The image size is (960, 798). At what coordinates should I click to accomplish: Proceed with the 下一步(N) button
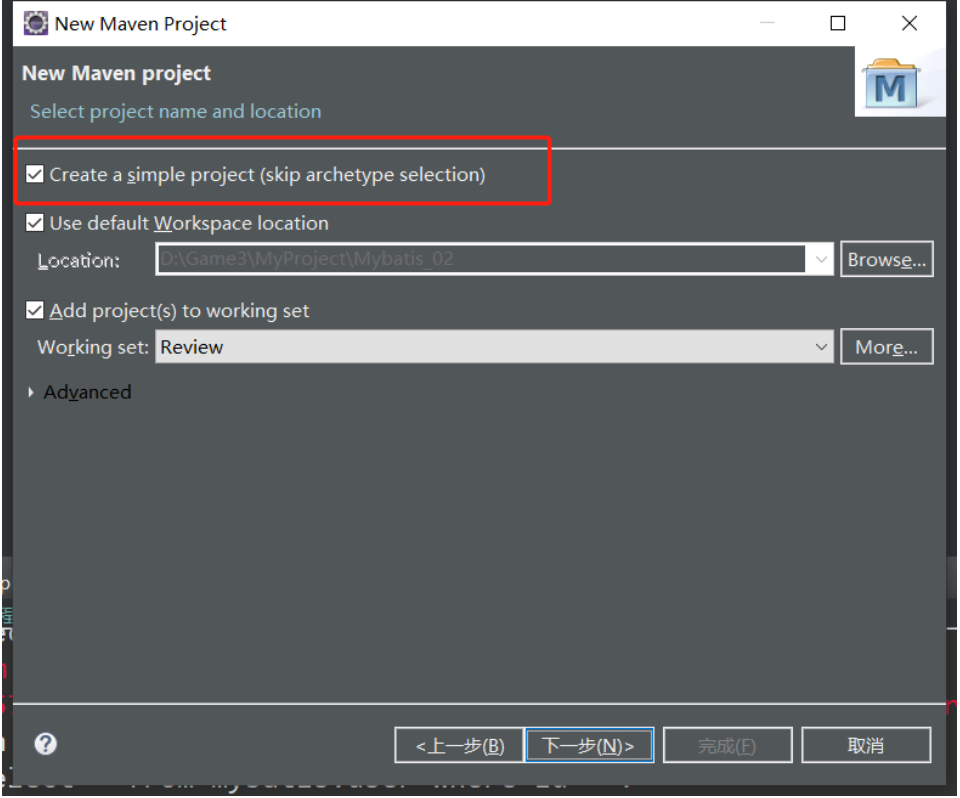pyautogui.click(x=589, y=745)
